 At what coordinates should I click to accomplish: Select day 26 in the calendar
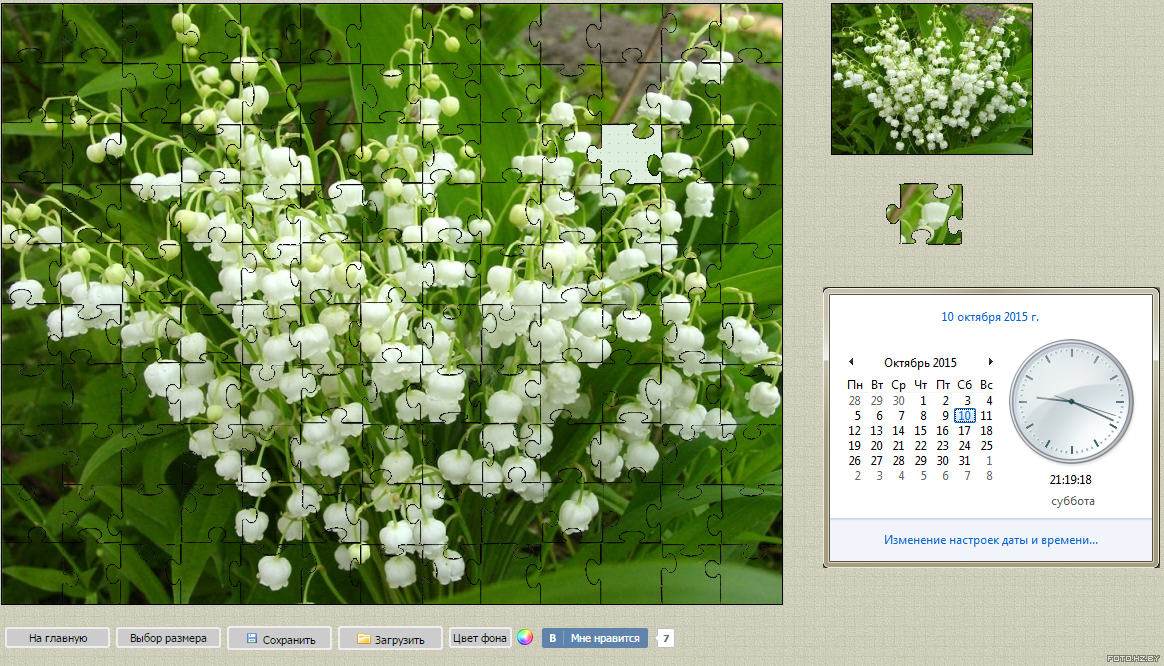854,460
